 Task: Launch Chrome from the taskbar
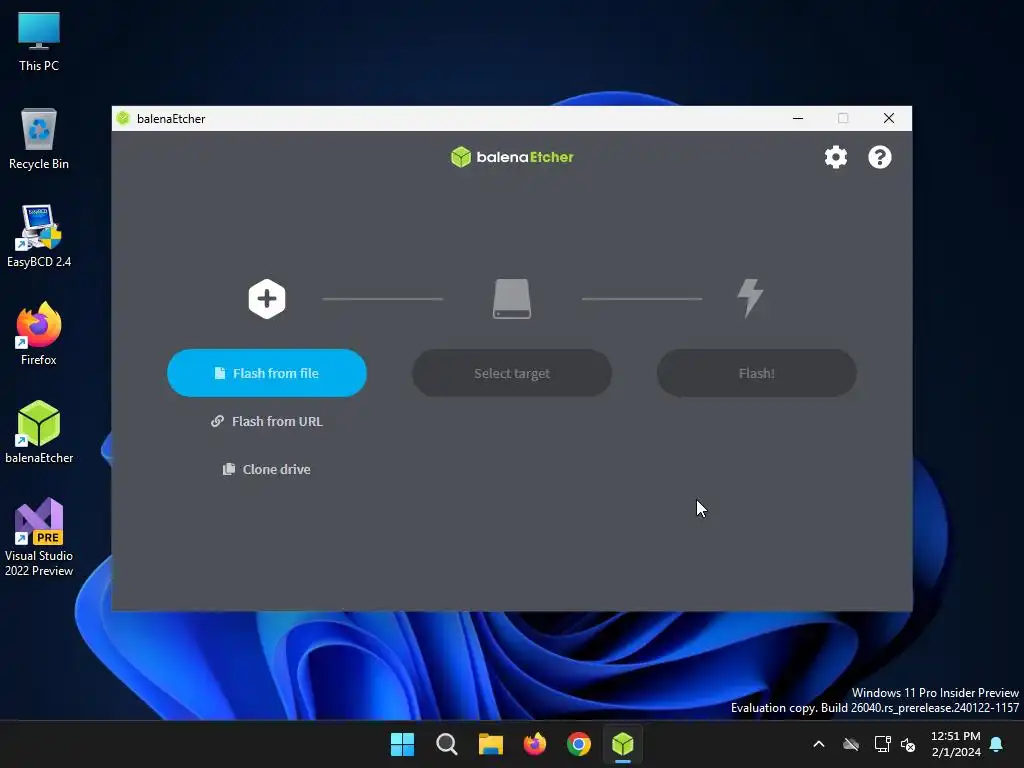[x=579, y=744]
